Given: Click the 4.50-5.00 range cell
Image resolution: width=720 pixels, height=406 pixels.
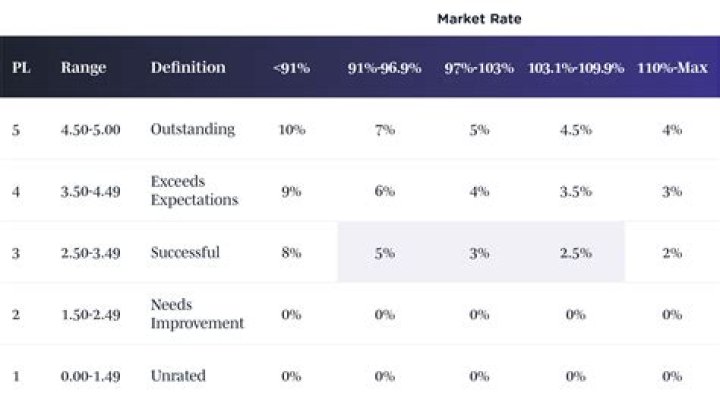Looking at the screenshot, I should [x=90, y=129].
